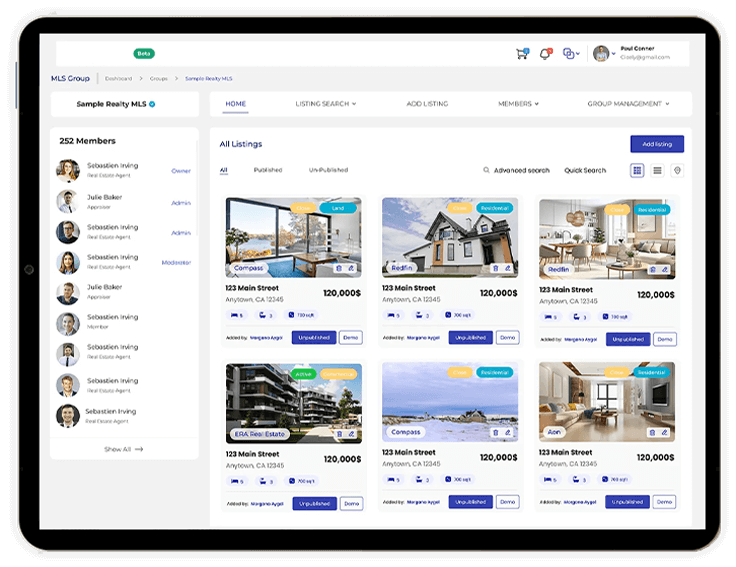736x567 pixels.
Task: Click the MLS Group heading
Action: coord(70,78)
